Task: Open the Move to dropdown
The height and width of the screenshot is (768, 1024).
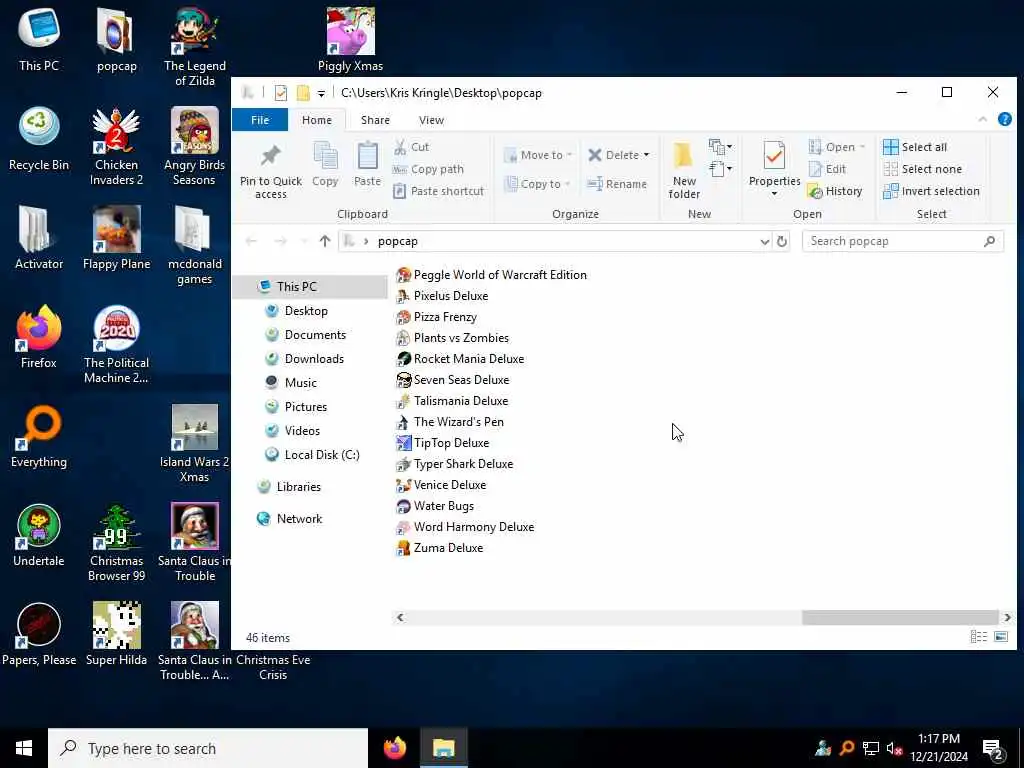Action: (538, 155)
